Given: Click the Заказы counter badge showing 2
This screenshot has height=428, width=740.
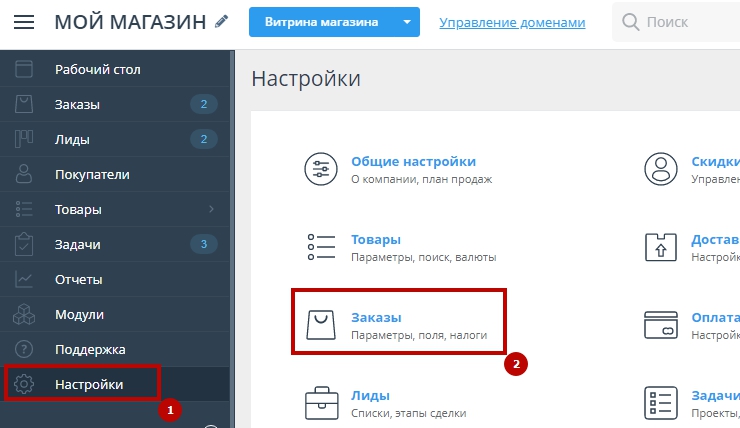Looking at the screenshot, I should click(x=203, y=104).
